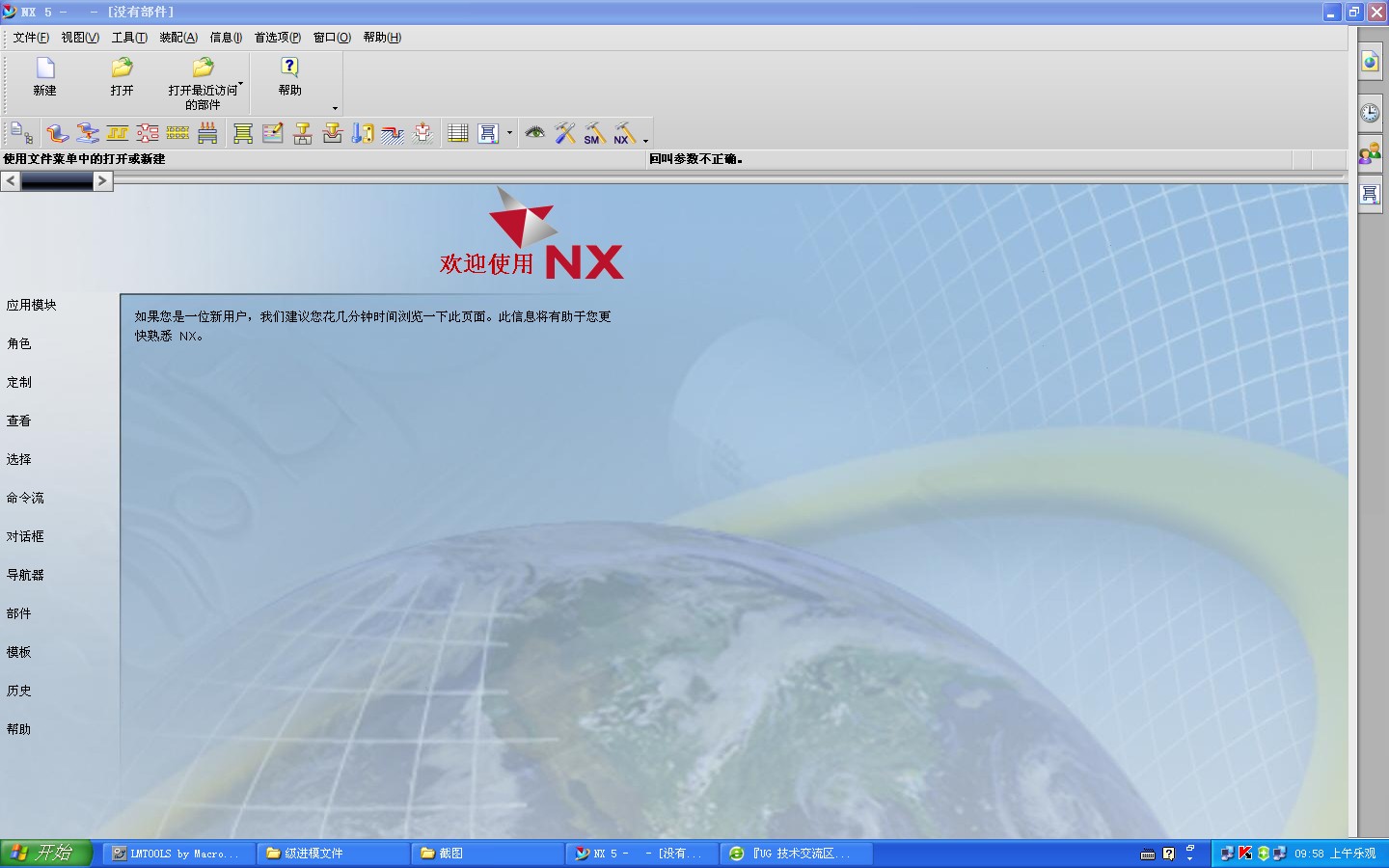Screen dimensions: 1389x868
Task: Select the blue pin and yellow plate icon
Action: click(x=363, y=133)
